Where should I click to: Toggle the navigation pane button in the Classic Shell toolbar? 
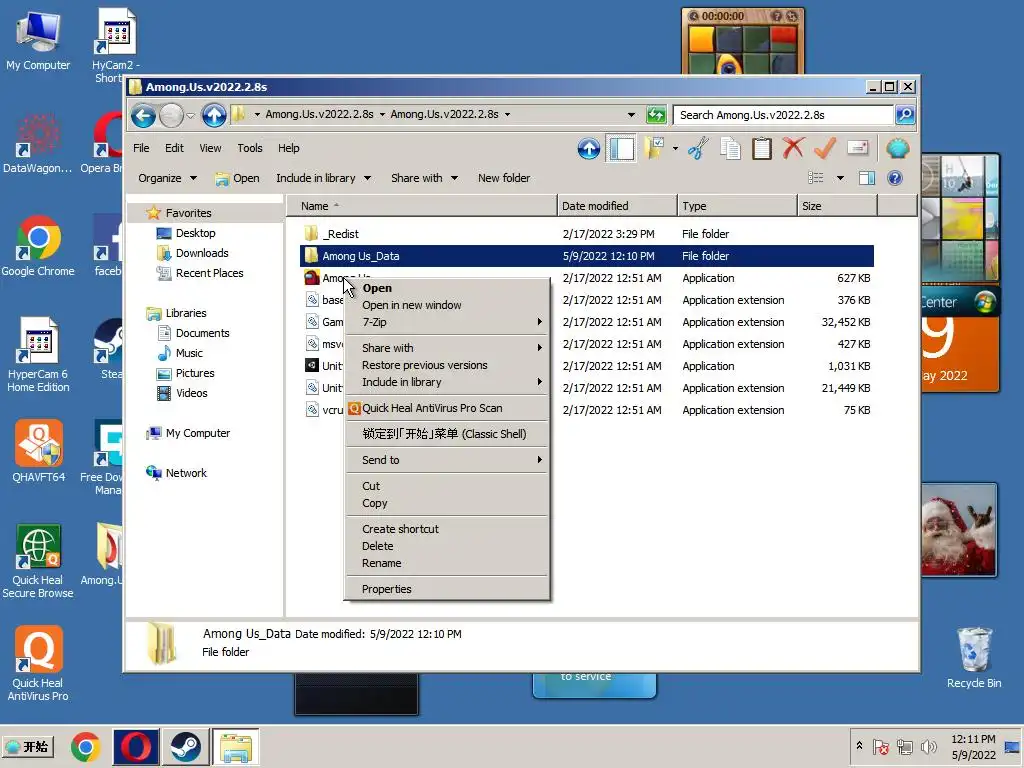621,149
